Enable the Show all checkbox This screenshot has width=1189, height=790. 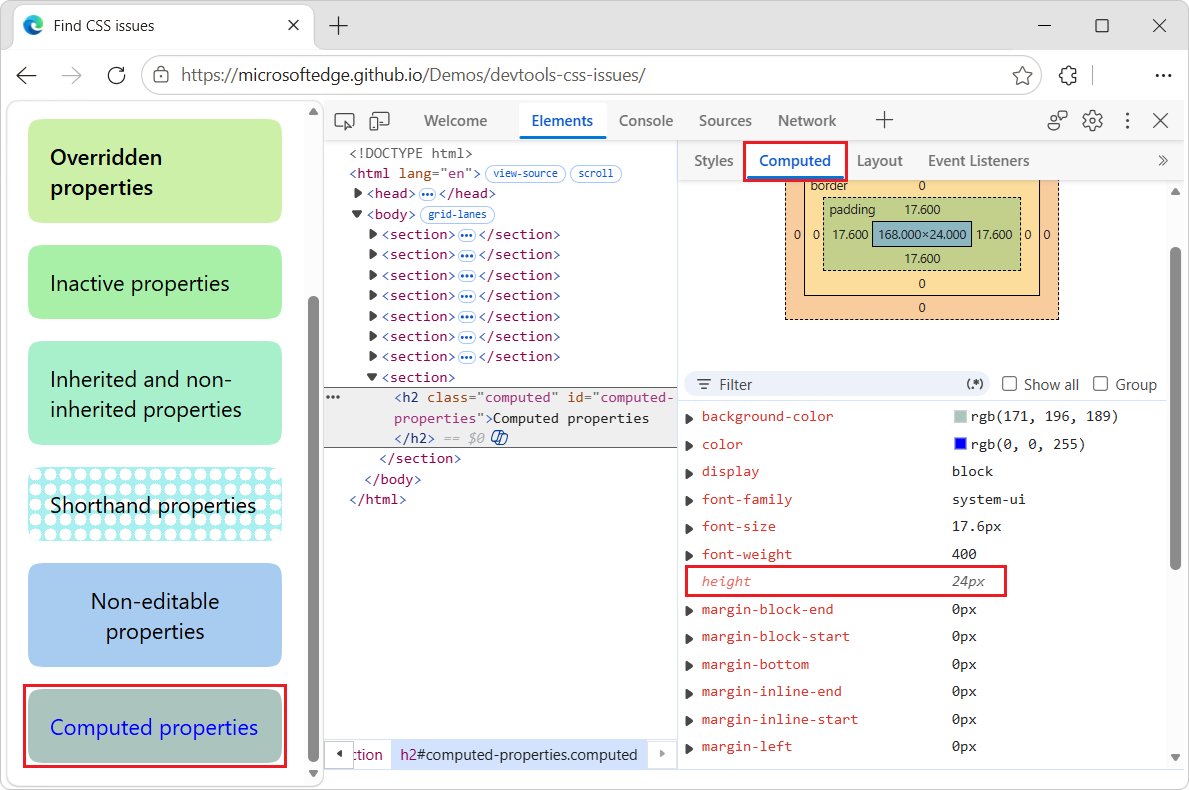(1009, 384)
